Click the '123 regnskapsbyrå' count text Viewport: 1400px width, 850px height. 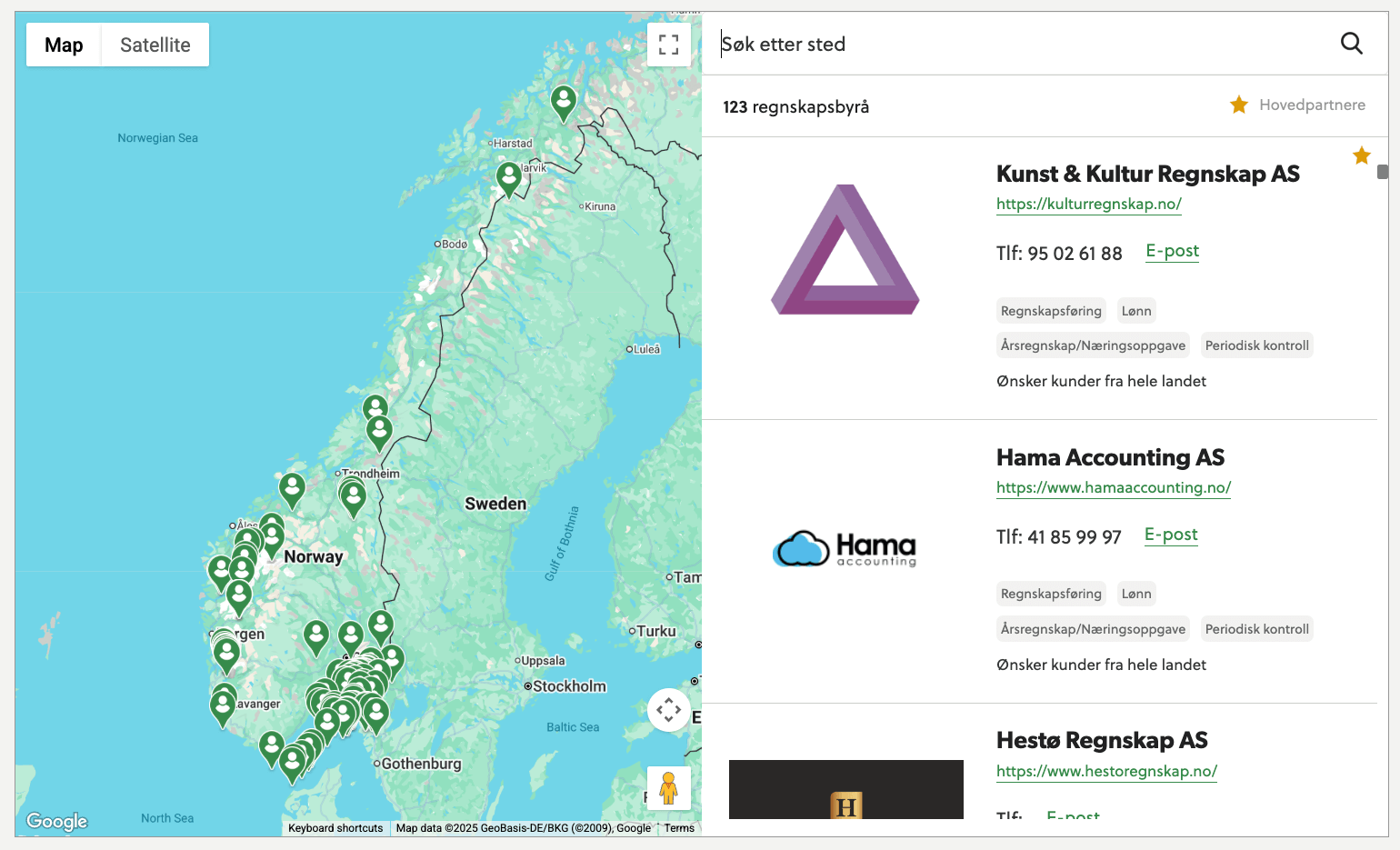click(795, 107)
